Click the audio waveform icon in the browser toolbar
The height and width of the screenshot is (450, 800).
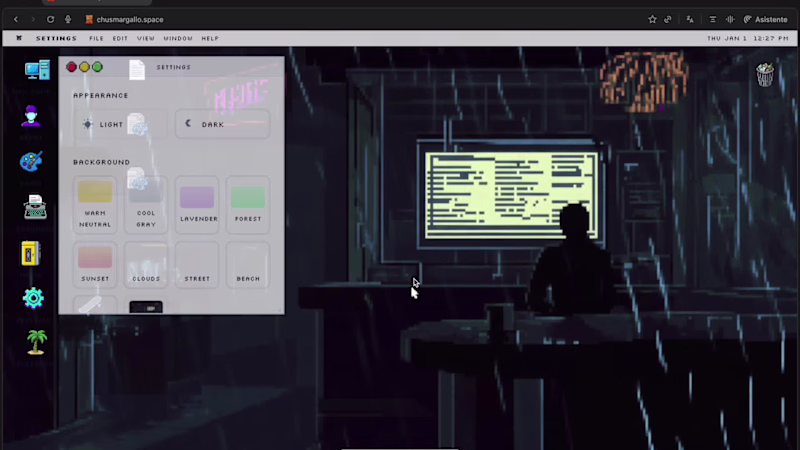click(x=730, y=19)
